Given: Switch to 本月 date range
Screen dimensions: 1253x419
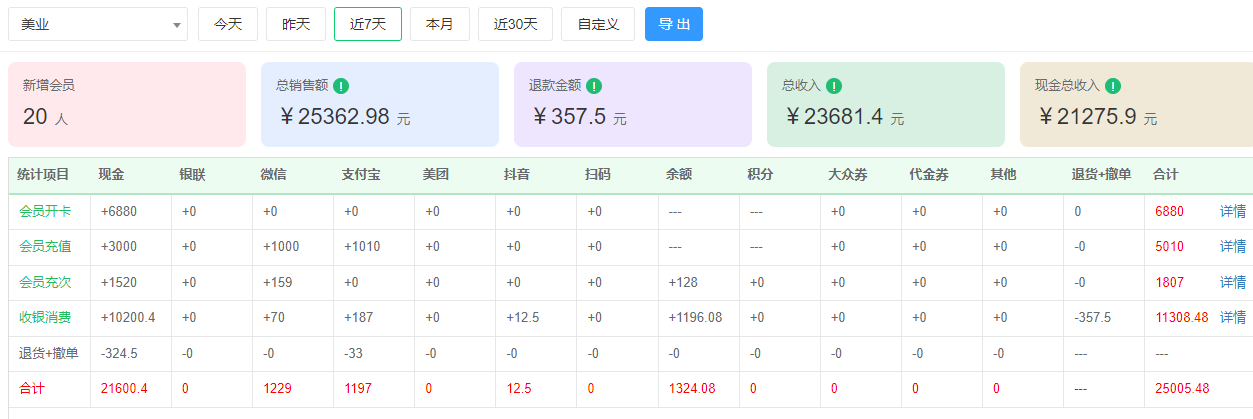Looking at the screenshot, I should click(440, 24).
